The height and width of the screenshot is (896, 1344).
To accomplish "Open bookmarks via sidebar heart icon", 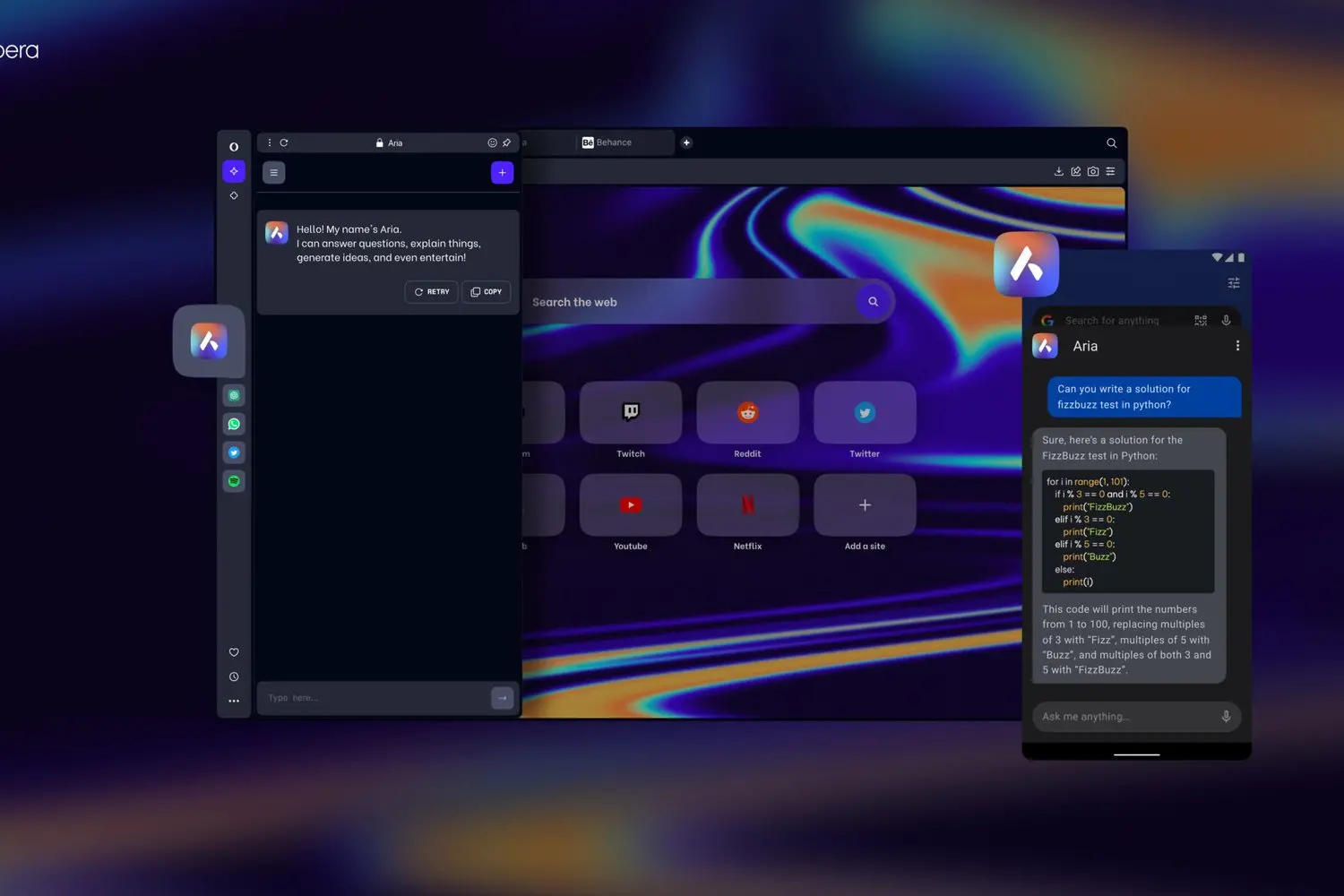I will pyautogui.click(x=234, y=652).
